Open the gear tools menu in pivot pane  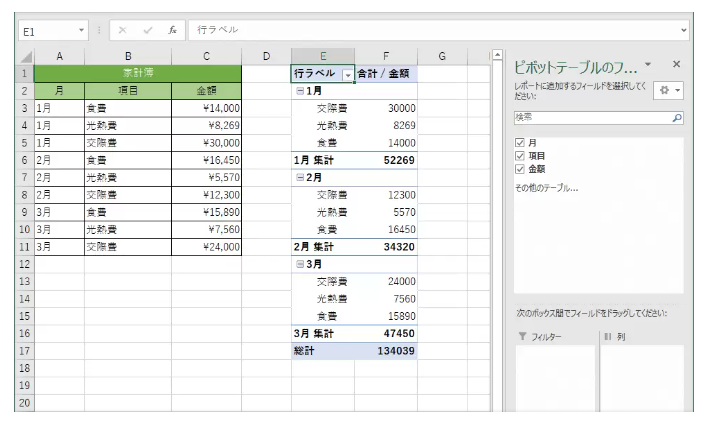(x=667, y=90)
